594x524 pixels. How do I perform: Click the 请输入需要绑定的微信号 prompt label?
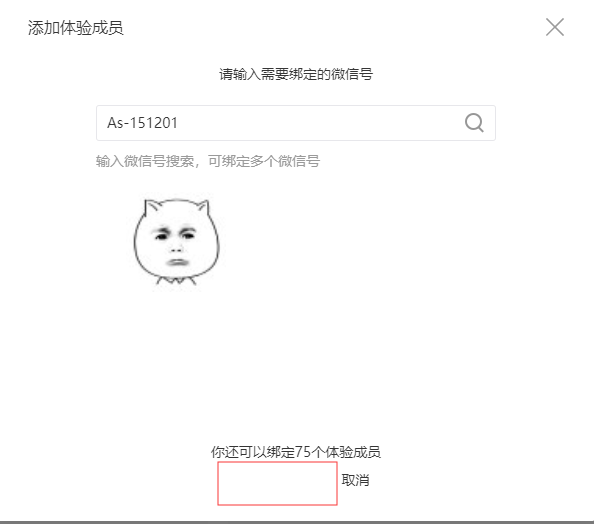[296, 74]
